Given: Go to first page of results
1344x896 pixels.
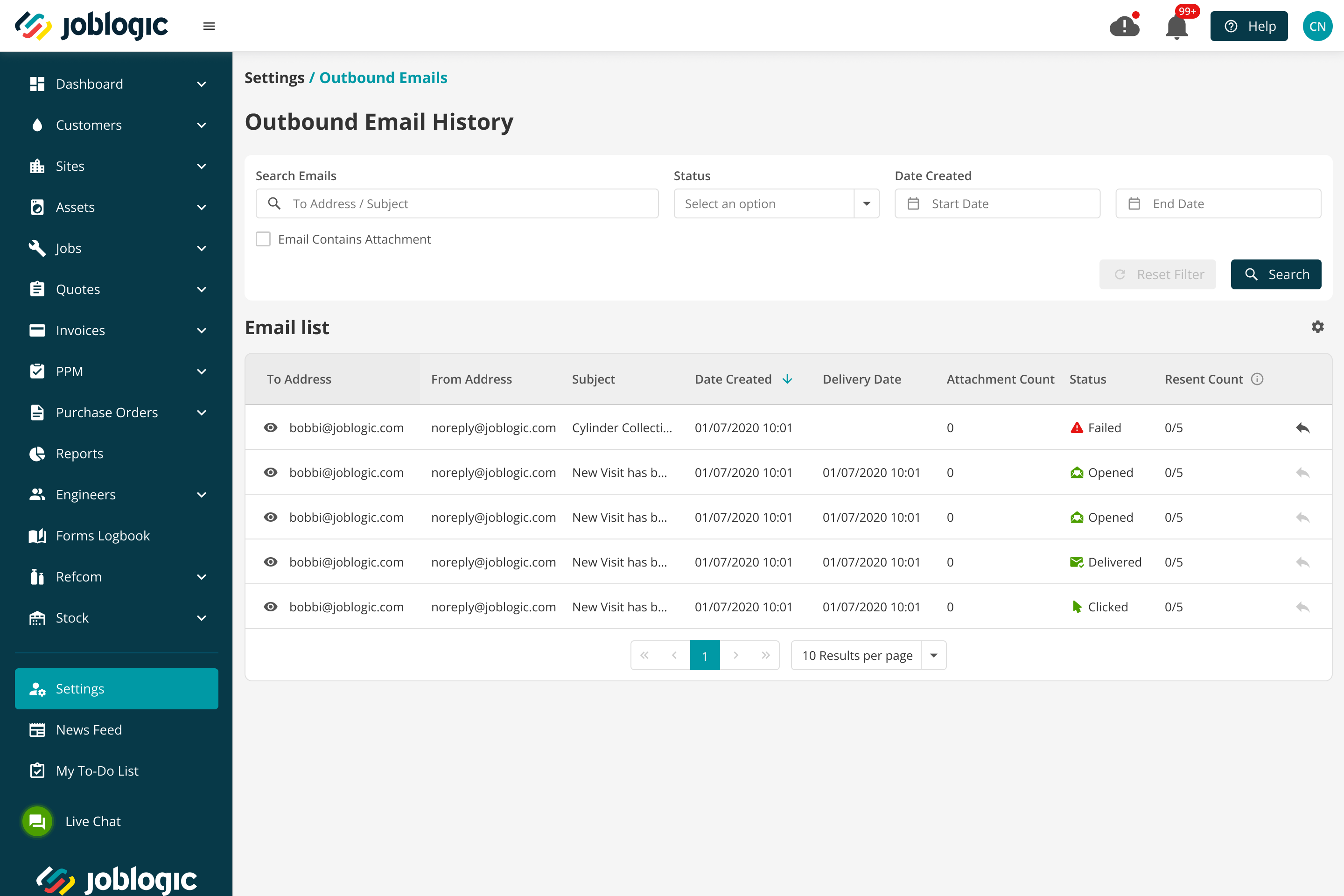Looking at the screenshot, I should tap(644, 655).
